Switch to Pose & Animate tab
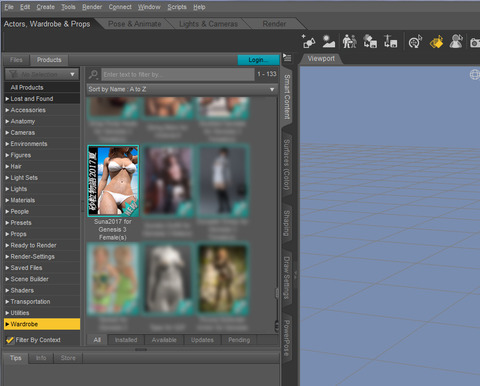The image size is (480, 386). tap(135, 24)
